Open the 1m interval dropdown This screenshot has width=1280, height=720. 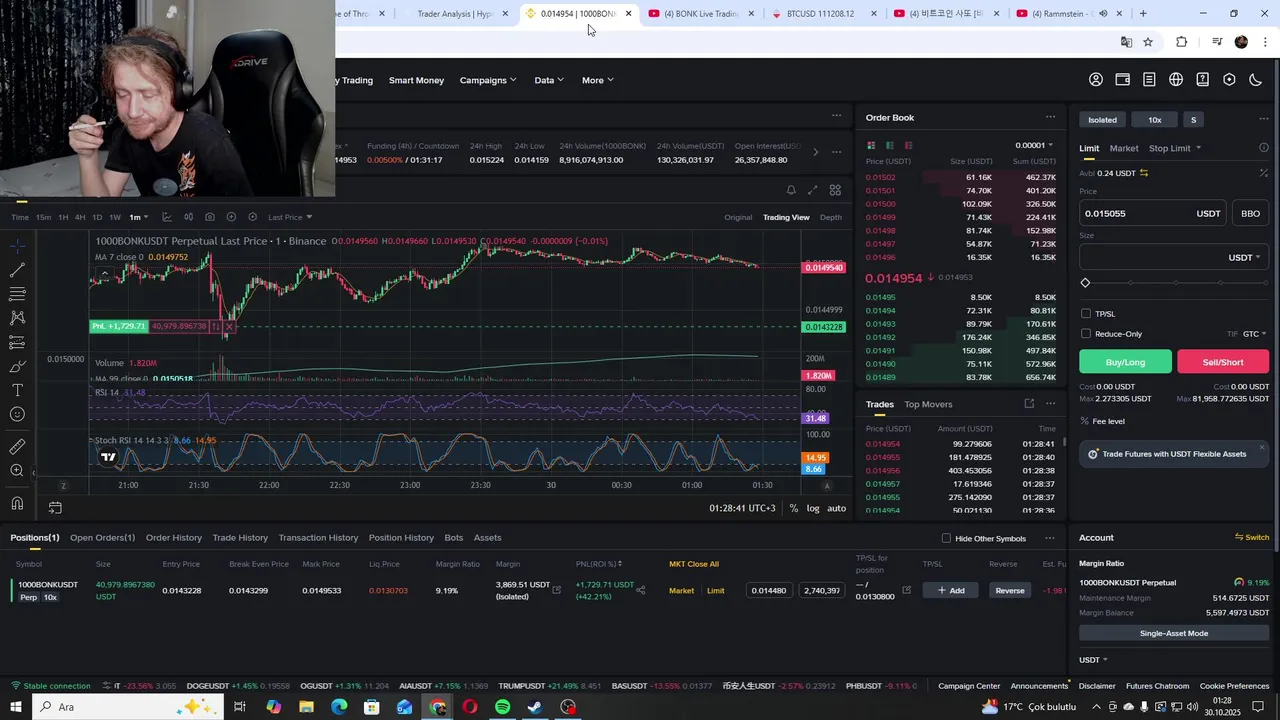pyautogui.click(x=138, y=217)
